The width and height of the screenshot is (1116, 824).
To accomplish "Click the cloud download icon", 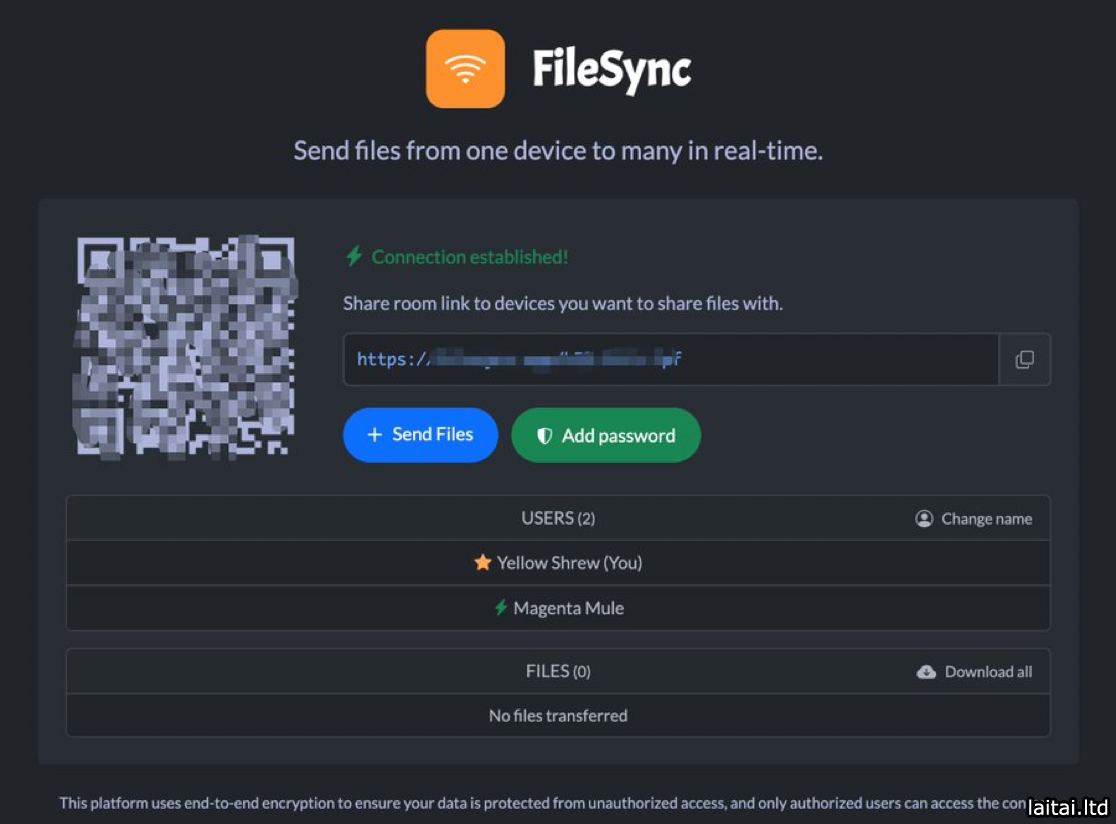I will [x=926, y=672].
